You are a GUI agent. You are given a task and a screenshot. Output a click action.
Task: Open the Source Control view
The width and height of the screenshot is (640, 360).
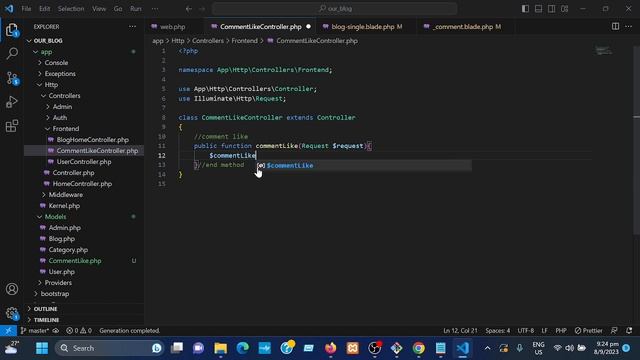[x=12, y=78]
